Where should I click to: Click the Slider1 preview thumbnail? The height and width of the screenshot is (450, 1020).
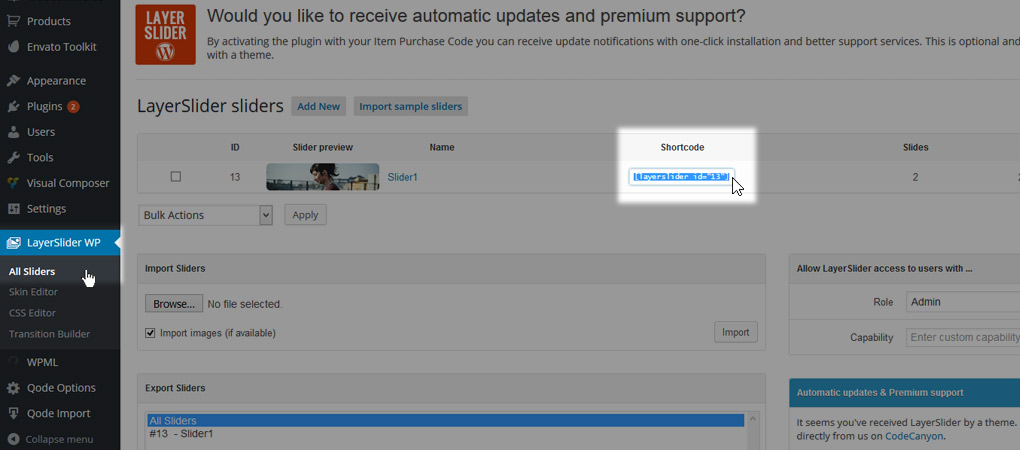click(323, 176)
